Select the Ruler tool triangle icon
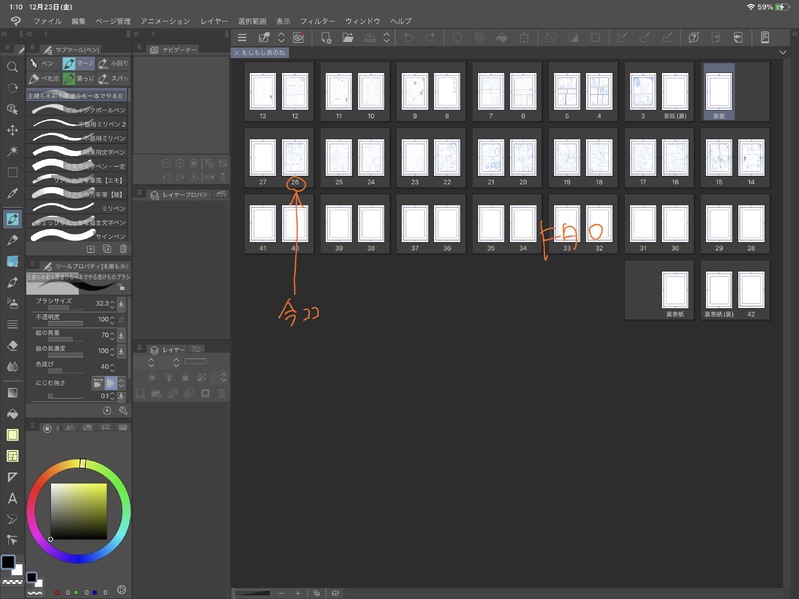799x599 pixels. (12, 477)
